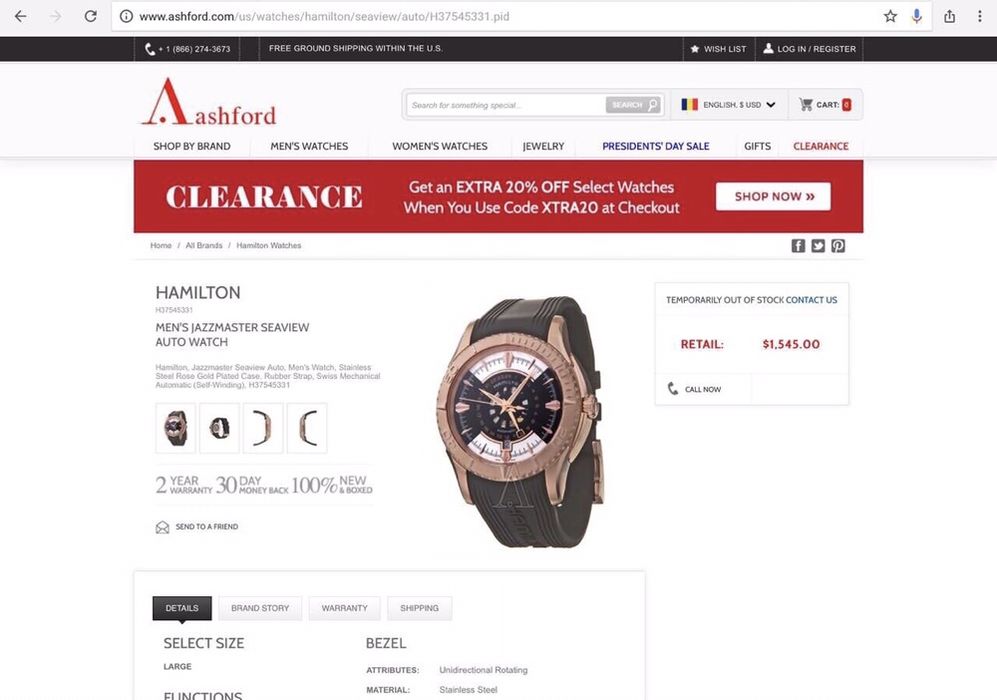
Task: Share product on Twitter icon
Action: (818, 246)
